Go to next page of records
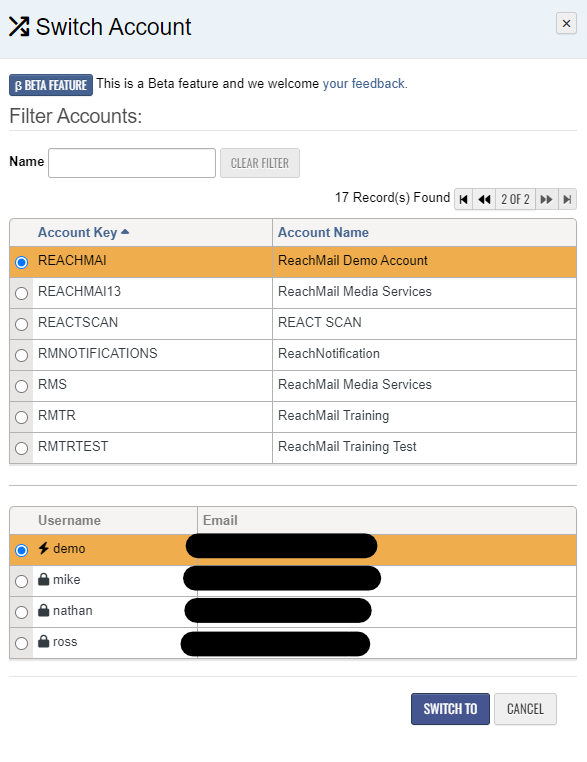Screen dimensions: 587x762 point(547,199)
